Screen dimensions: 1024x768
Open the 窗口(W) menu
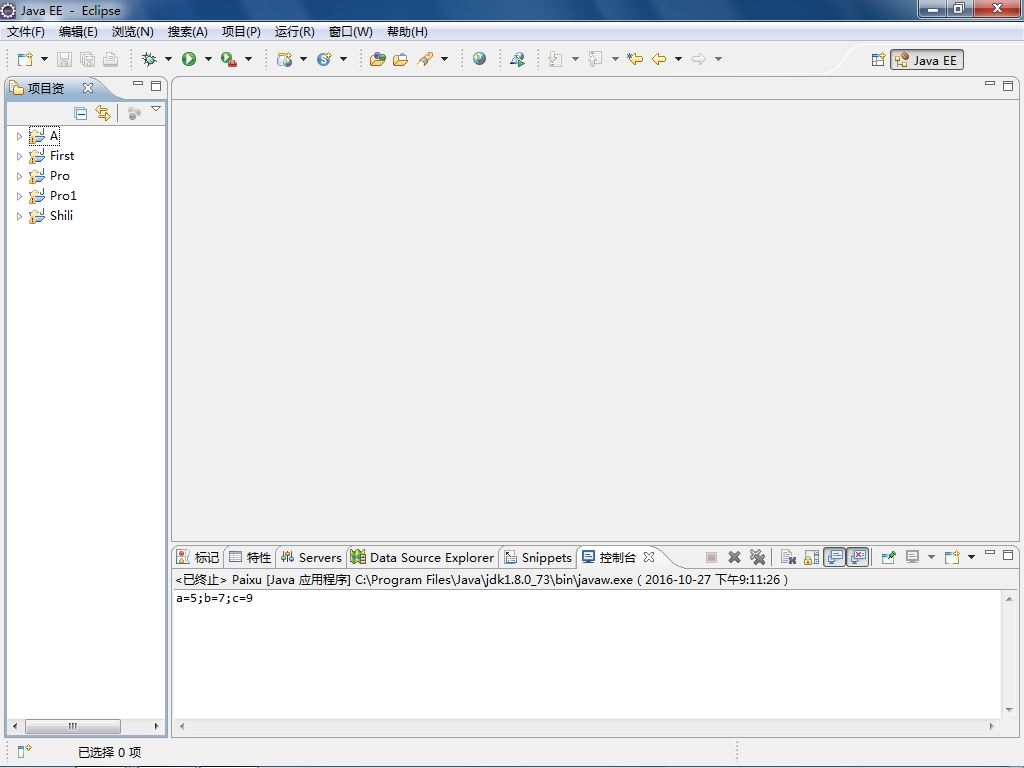351,31
